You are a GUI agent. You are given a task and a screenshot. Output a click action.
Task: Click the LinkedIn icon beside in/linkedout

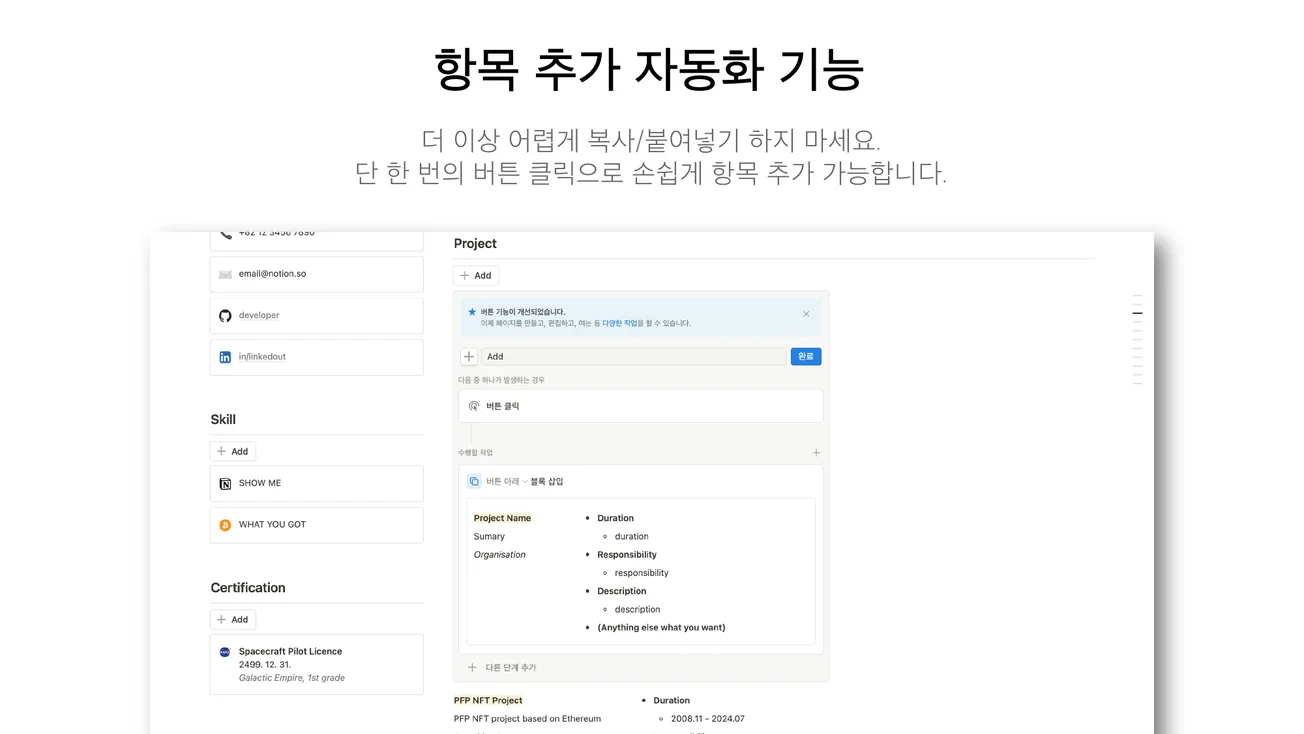[x=225, y=357]
